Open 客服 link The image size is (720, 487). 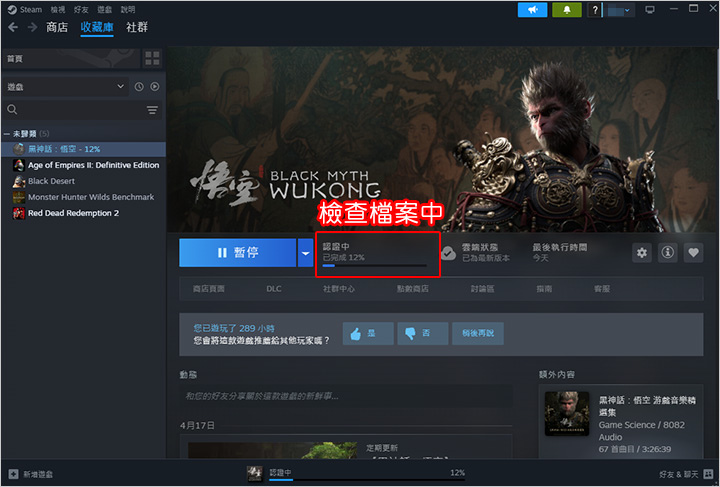pos(602,289)
